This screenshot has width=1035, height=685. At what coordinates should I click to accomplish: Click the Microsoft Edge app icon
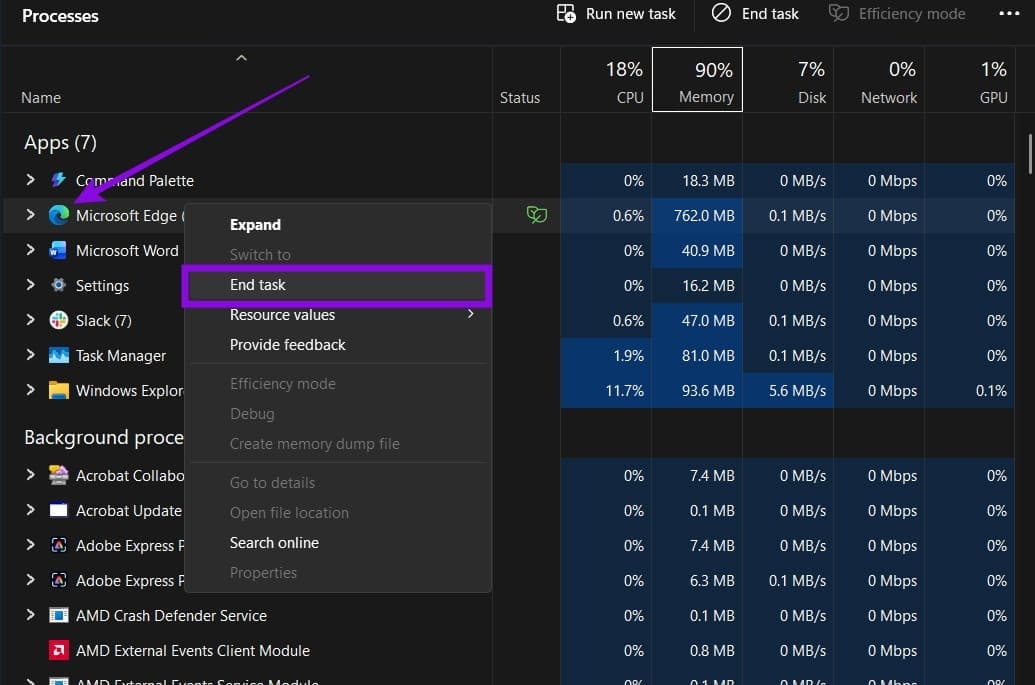pyautogui.click(x=59, y=215)
